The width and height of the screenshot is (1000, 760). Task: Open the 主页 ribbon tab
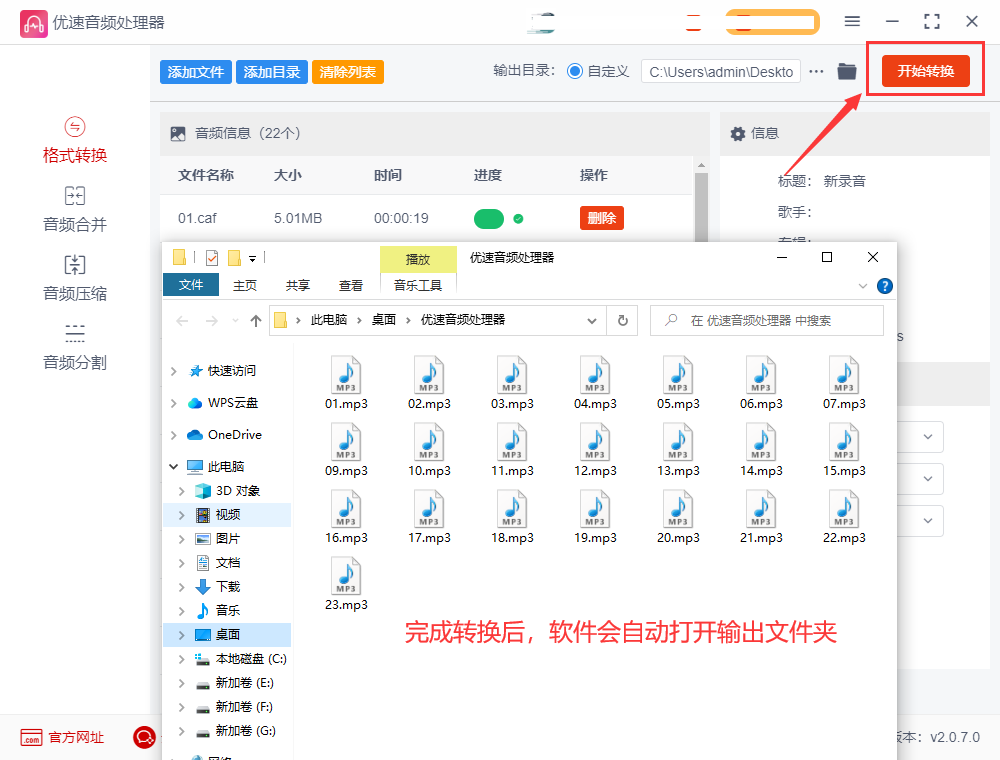245,286
